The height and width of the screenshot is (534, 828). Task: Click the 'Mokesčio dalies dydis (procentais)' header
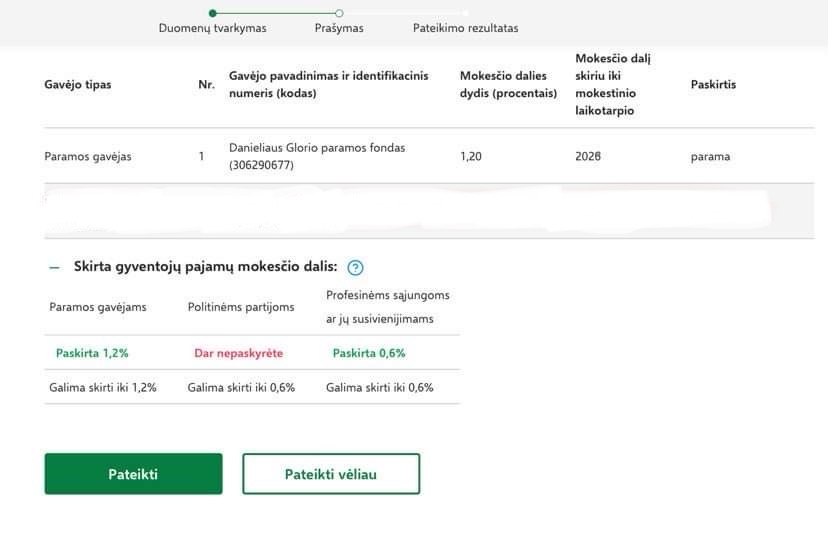tap(508, 85)
